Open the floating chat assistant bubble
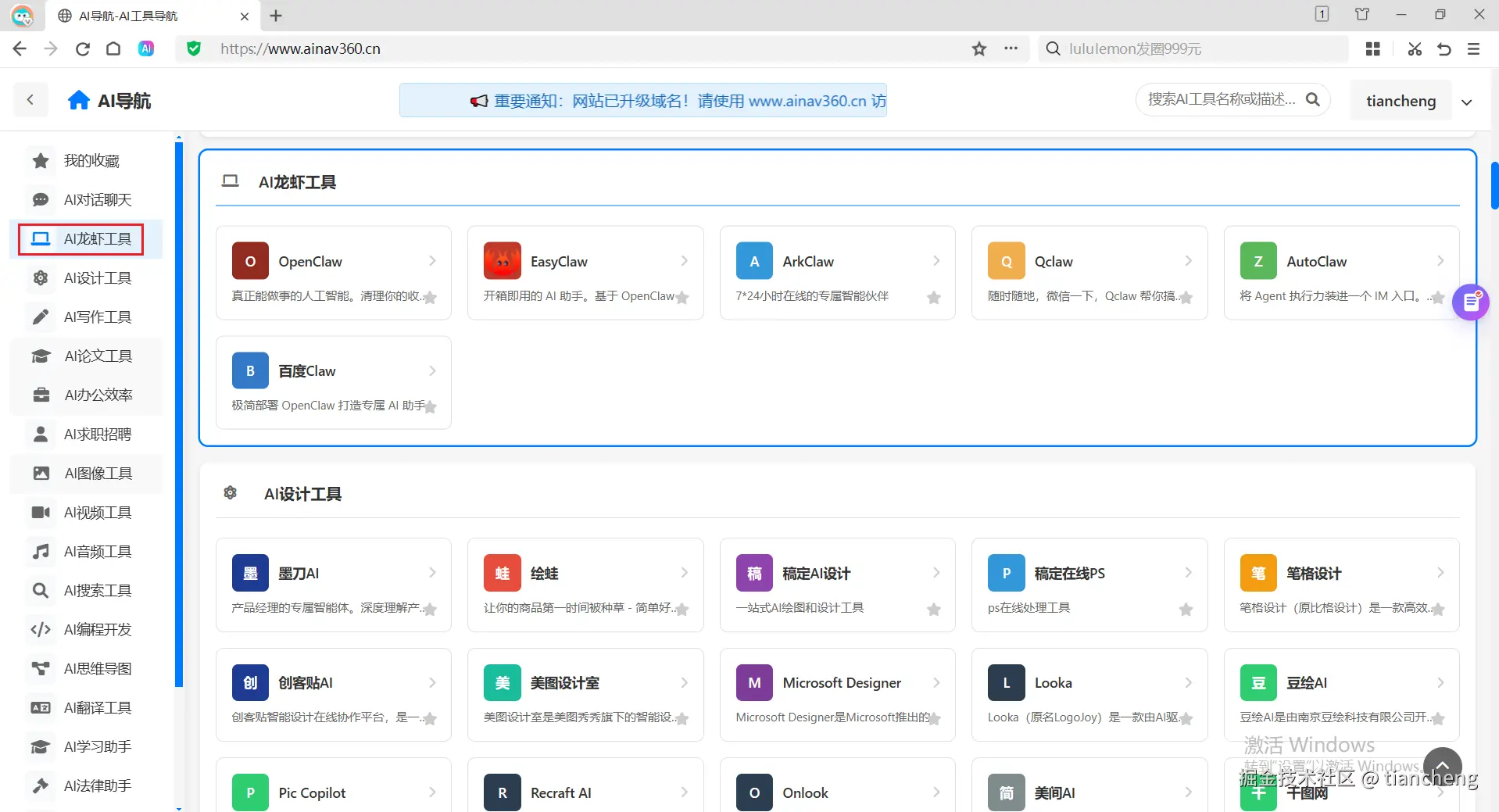Viewport: 1499px width, 812px height. point(1471,302)
